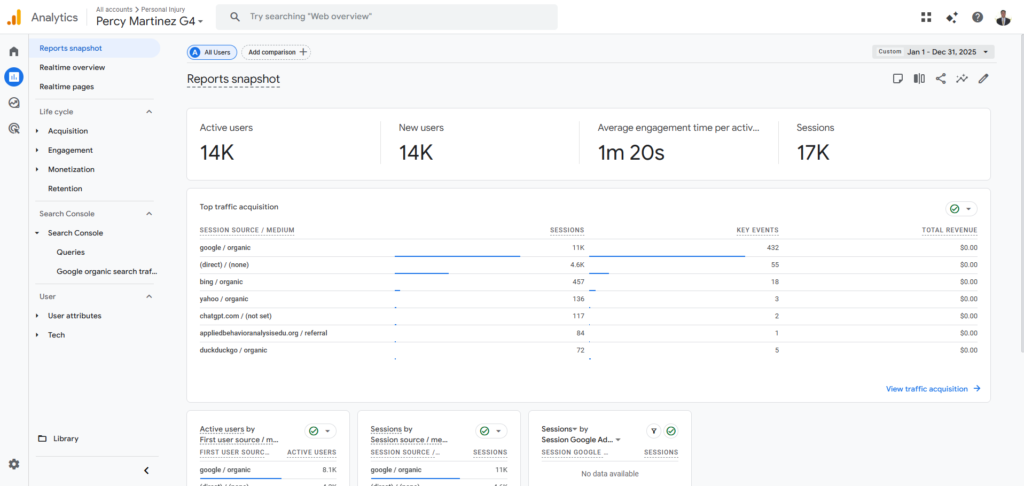Open Admin settings gear icon

point(14,464)
